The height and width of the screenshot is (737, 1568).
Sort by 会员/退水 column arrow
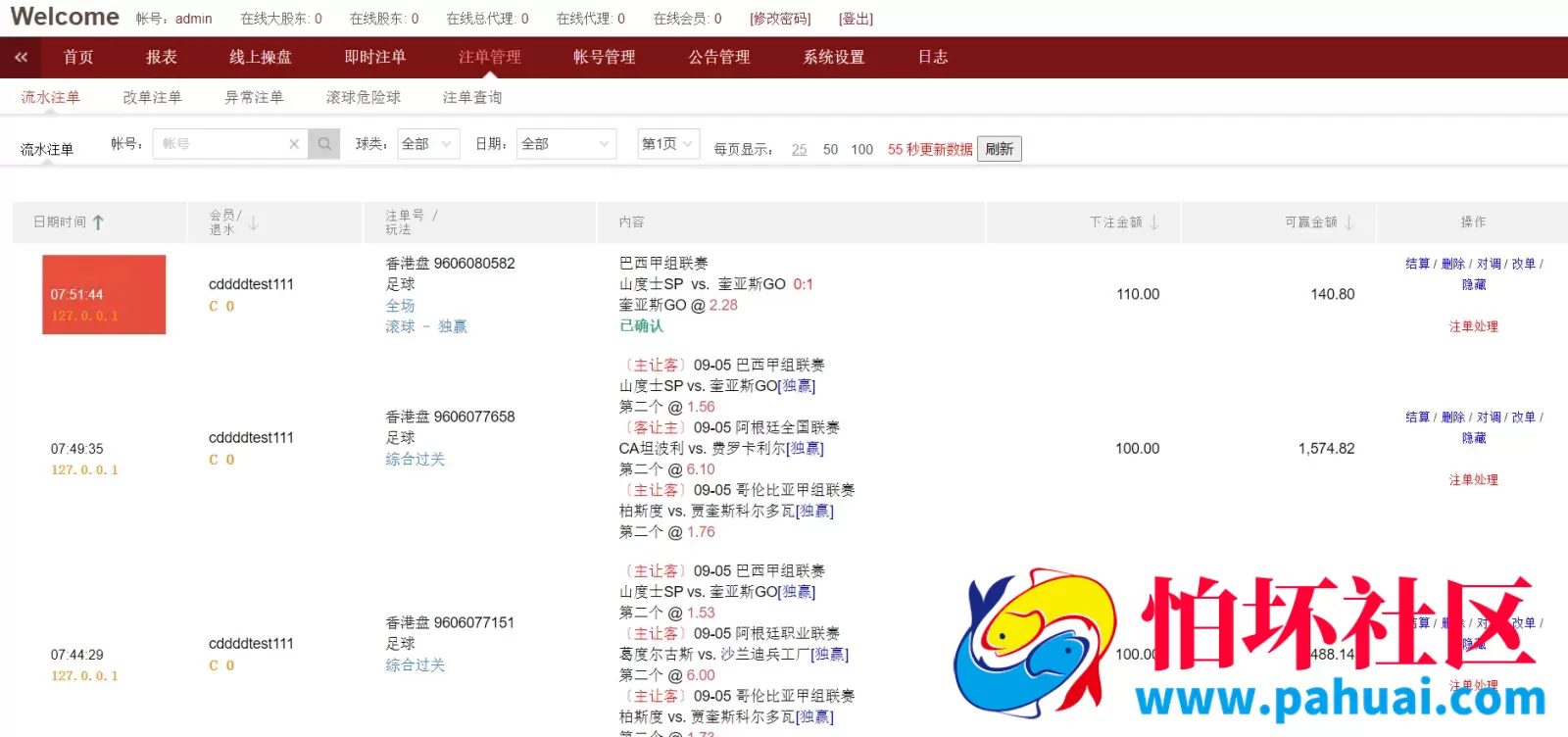[253, 222]
